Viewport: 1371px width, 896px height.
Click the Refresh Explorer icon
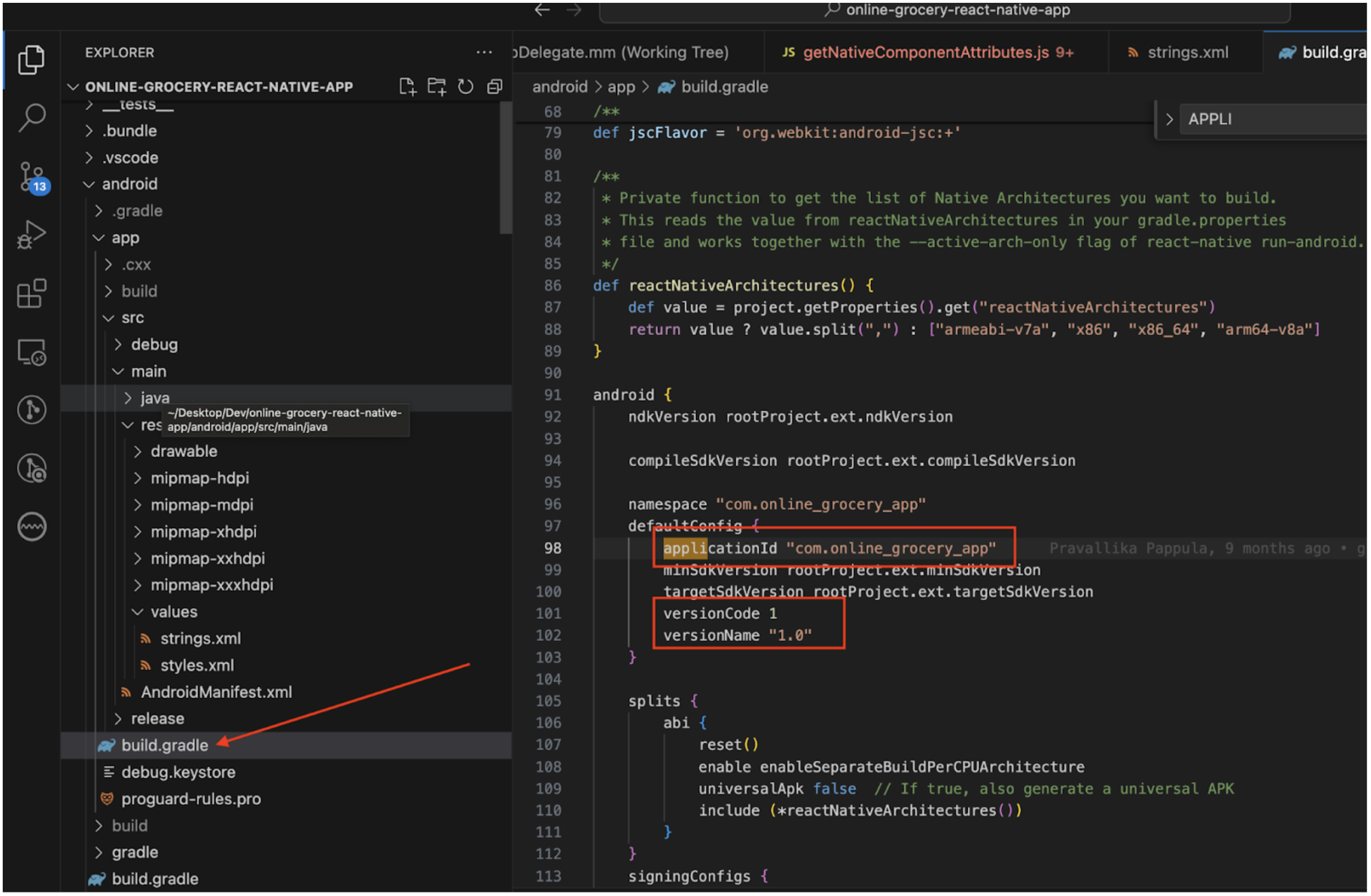[465, 86]
